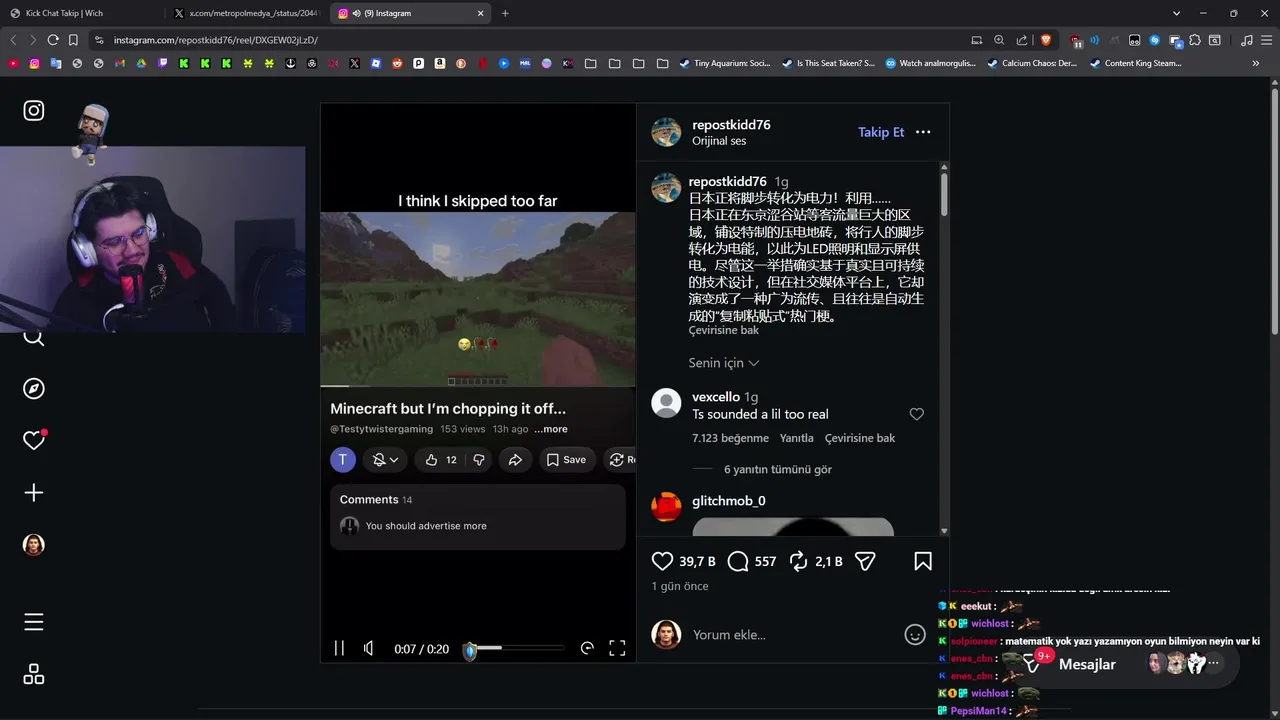
Task: Close the Instagram browser tab
Action: pos(481,13)
